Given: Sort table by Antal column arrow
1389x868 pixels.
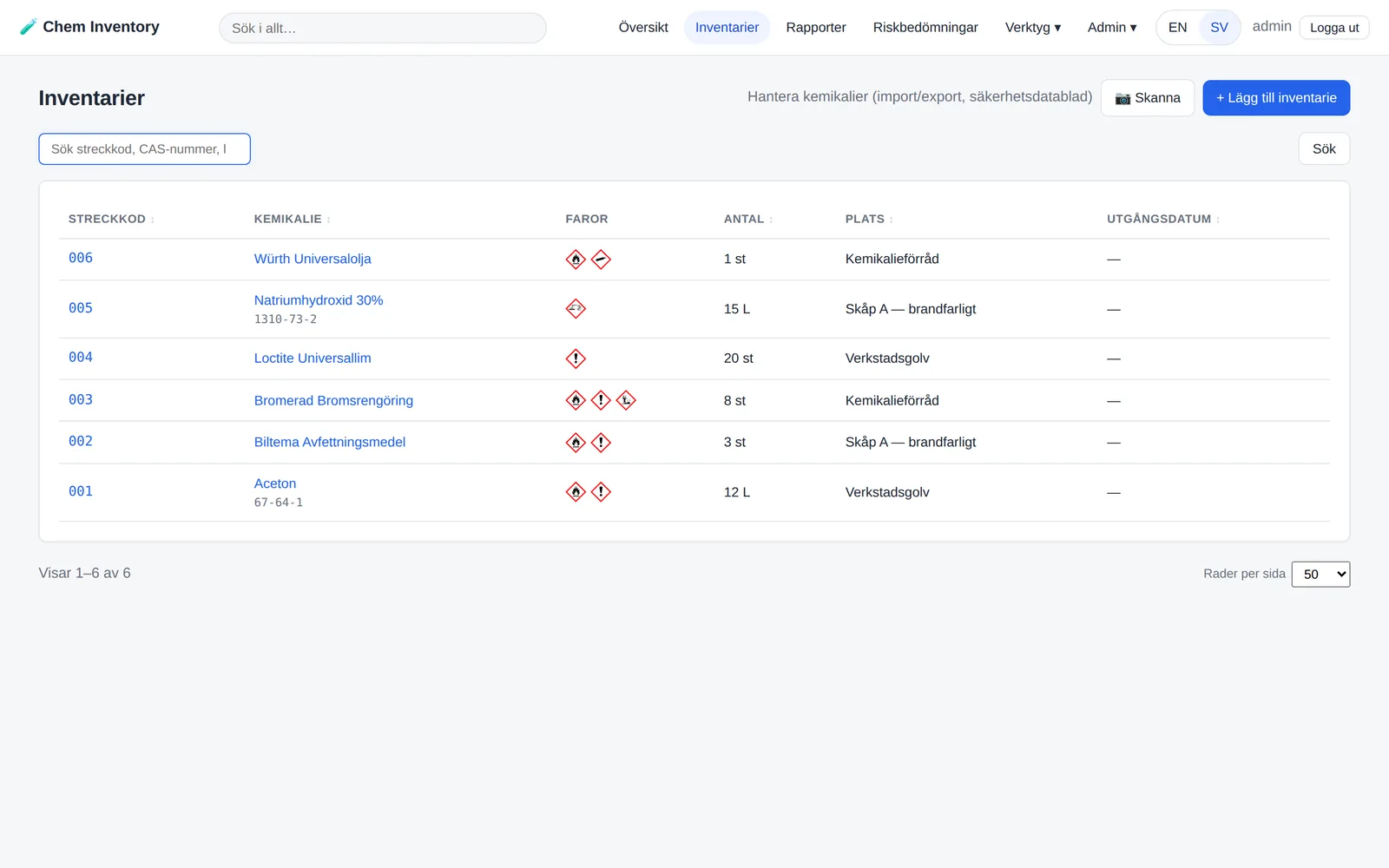Looking at the screenshot, I should tap(771, 220).
